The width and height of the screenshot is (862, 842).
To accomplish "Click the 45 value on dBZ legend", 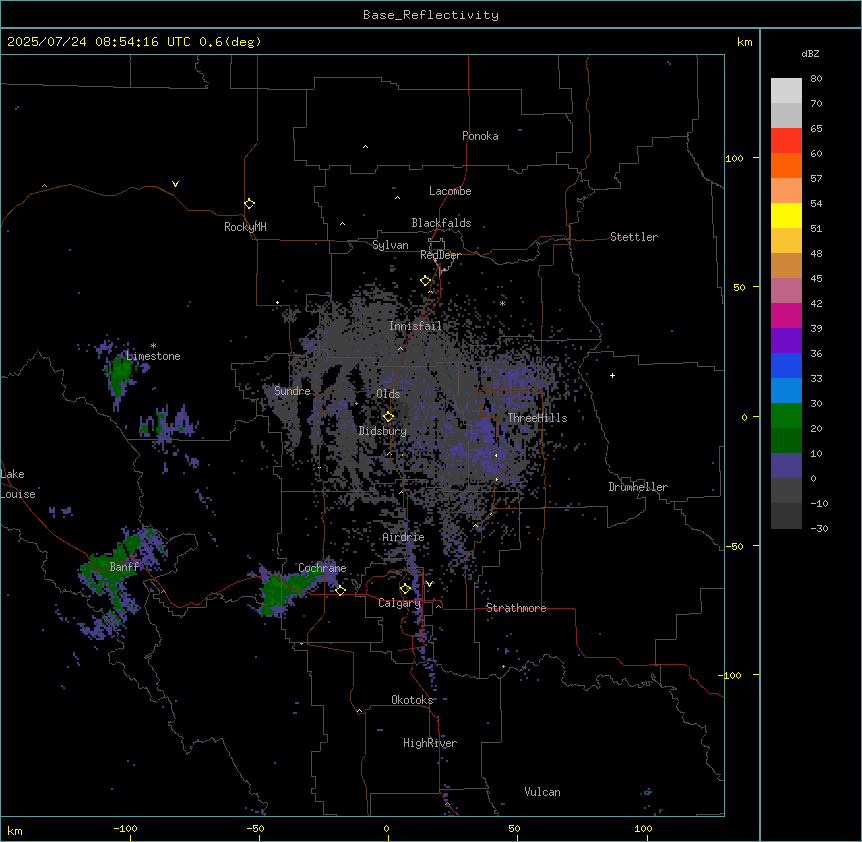I will pos(816,278).
